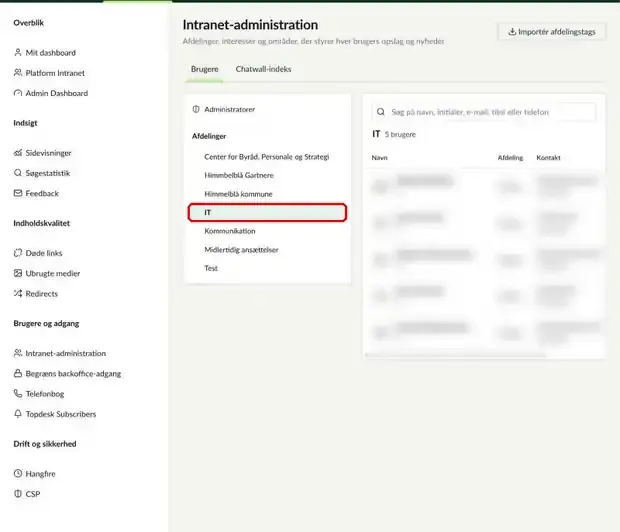This screenshot has width=620, height=532.
Task: Click the Mit dashboard person icon
Action: [18, 52]
